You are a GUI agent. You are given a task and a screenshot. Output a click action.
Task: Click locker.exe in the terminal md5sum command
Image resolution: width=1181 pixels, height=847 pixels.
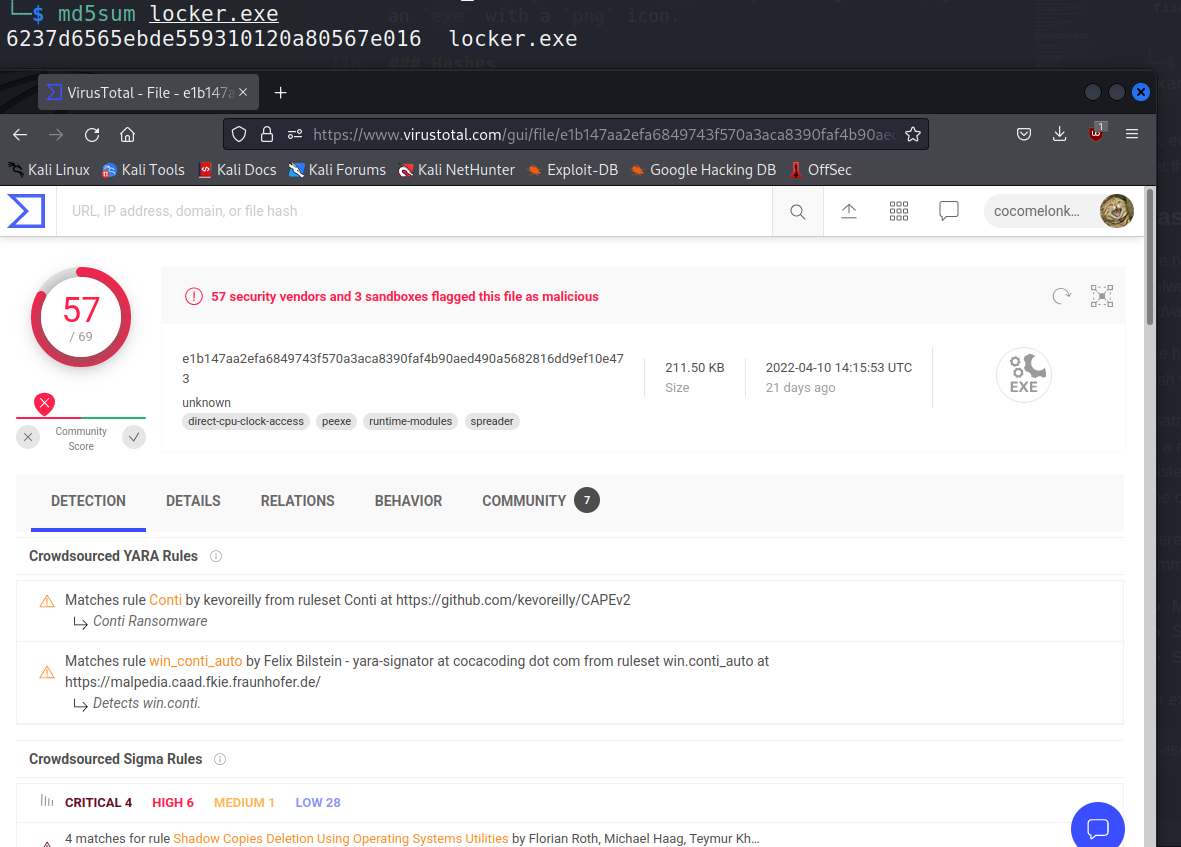click(x=214, y=14)
